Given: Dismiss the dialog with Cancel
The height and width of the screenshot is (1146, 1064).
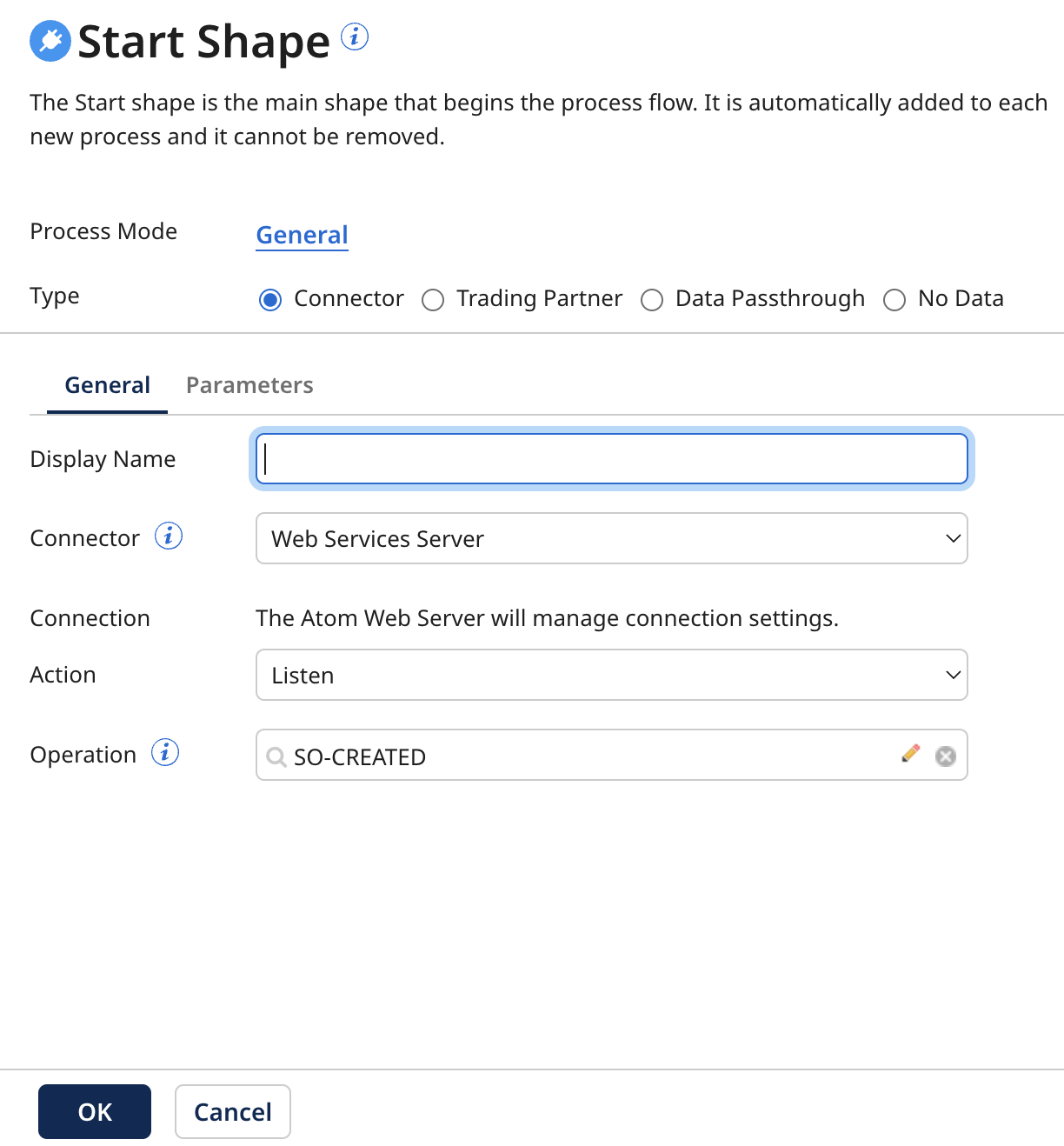Looking at the screenshot, I should pos(232,1111).
